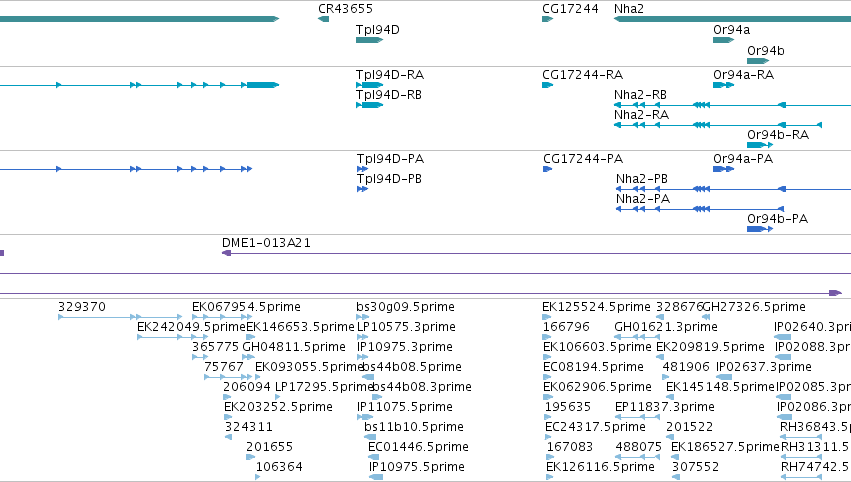Click the bs30g09.5prime EST label
The width and height of the screenshot is (851, 482).
click(x=405, y=307)
